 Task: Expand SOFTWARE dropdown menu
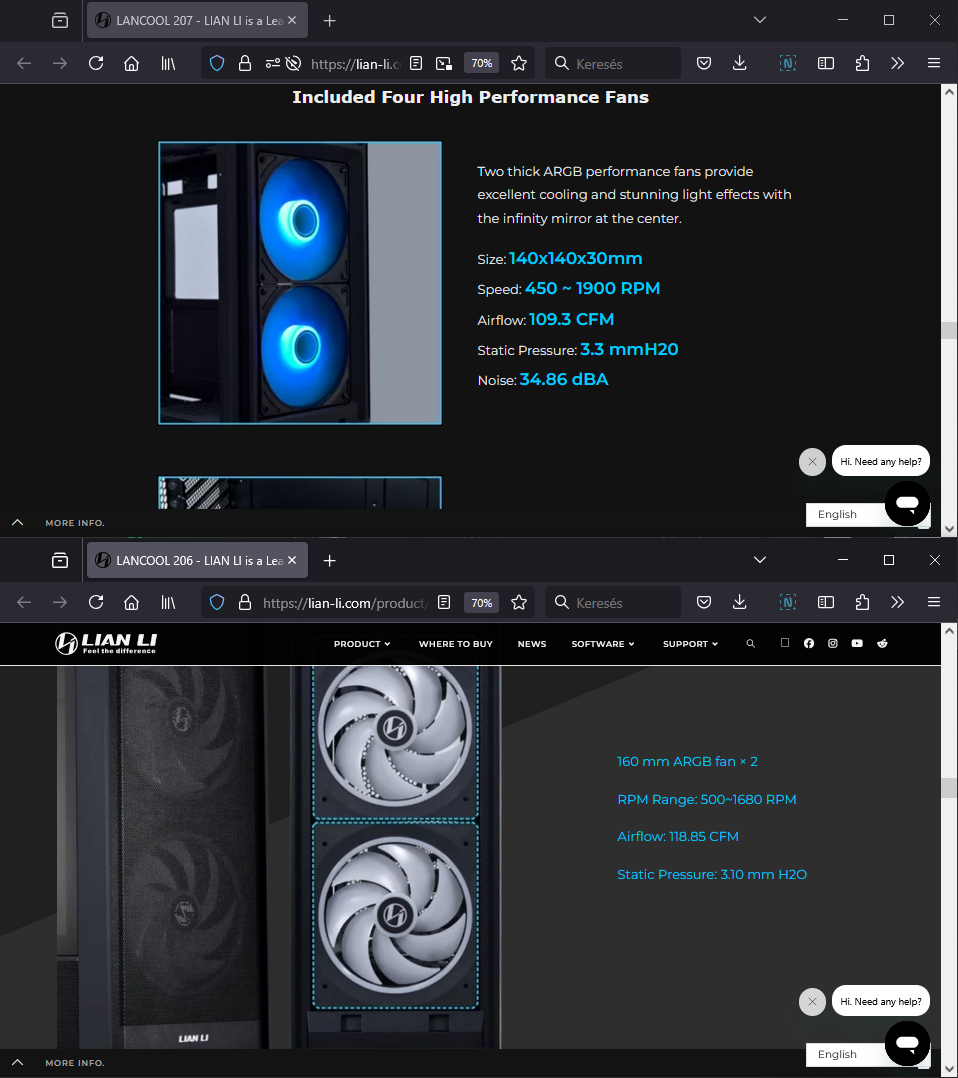click(x=602, y=644)
